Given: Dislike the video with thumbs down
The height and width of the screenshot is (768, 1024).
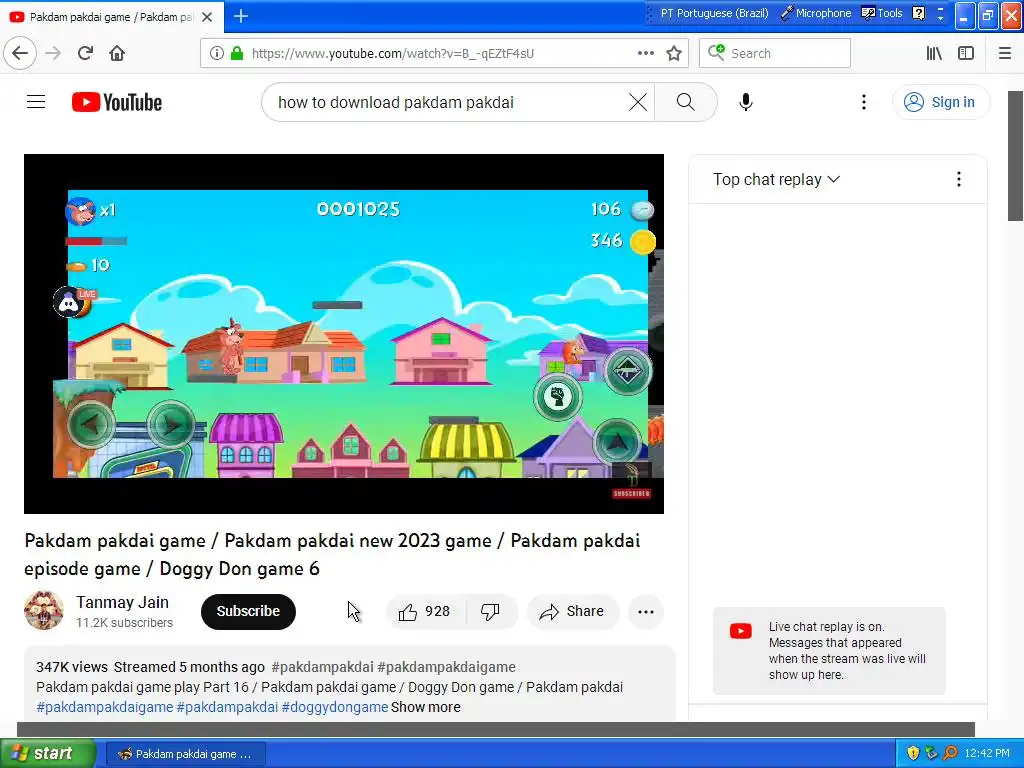Looking at the screenshot, I should coord(490,612).
